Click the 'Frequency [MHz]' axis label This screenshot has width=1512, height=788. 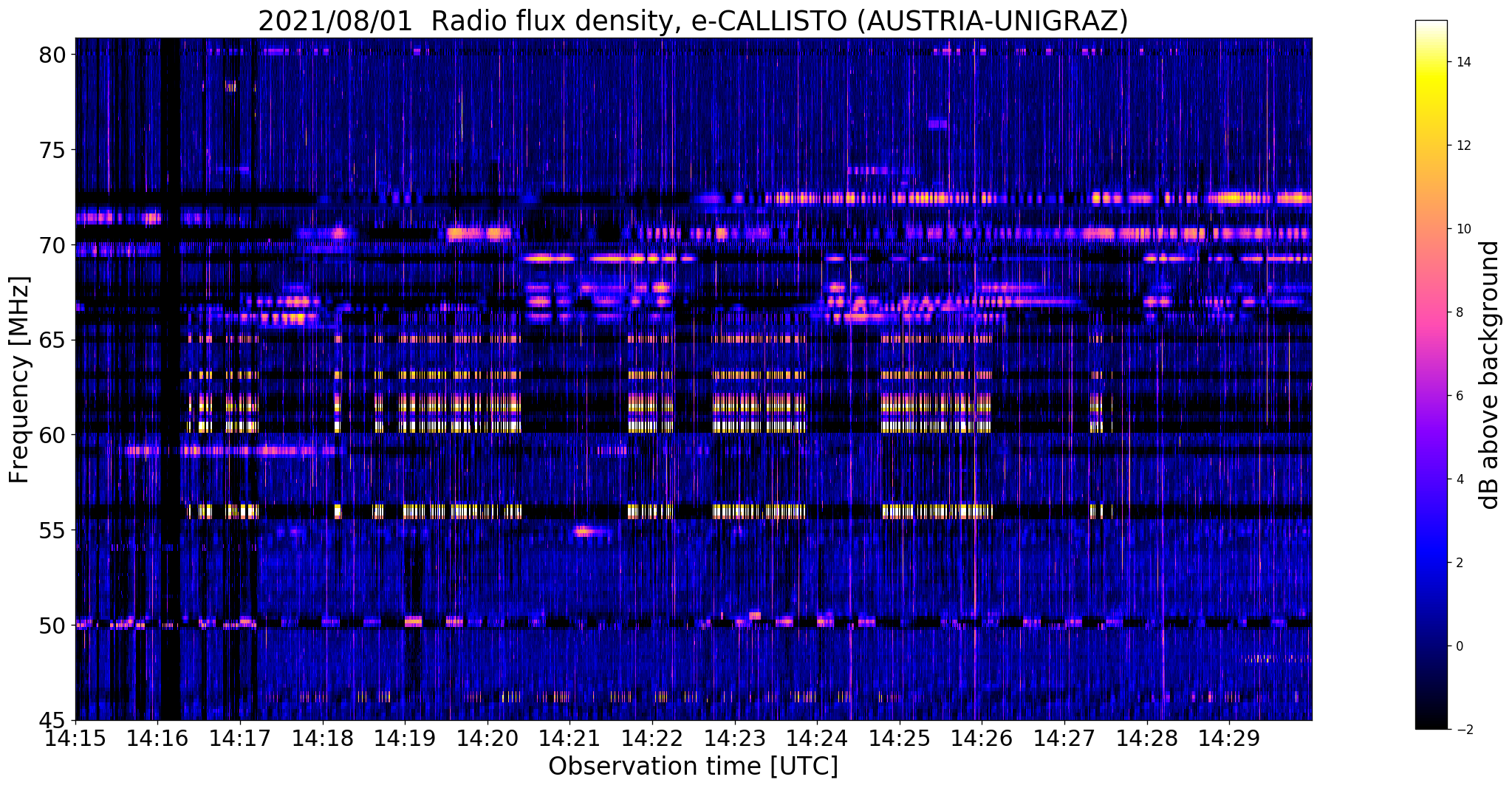(19, 380)
